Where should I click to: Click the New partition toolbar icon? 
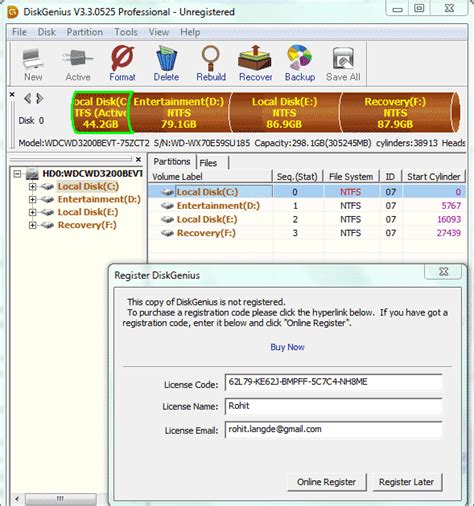(x=33, y=65)
